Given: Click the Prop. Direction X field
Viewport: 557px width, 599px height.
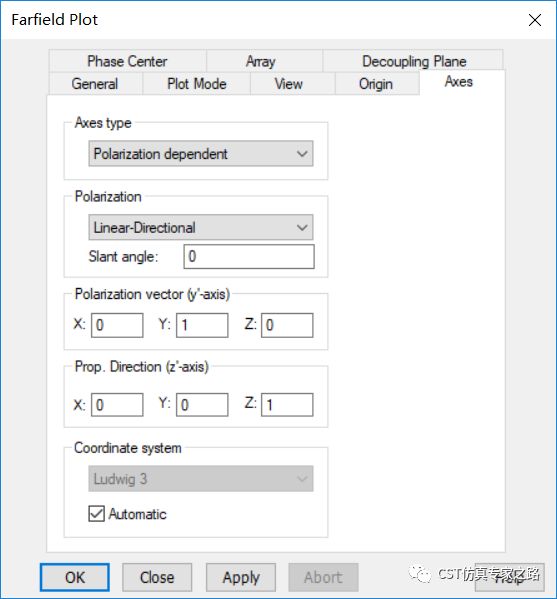Looking at the screenshot, I should pos(117,405).
